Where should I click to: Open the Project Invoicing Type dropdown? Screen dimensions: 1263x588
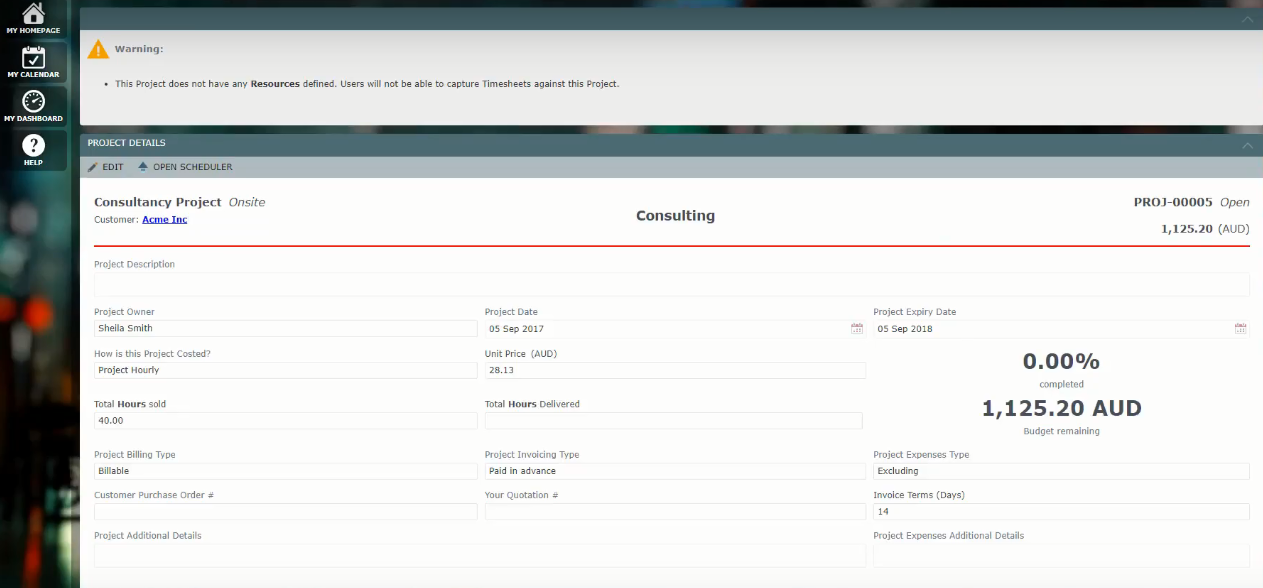pos(675,470)
